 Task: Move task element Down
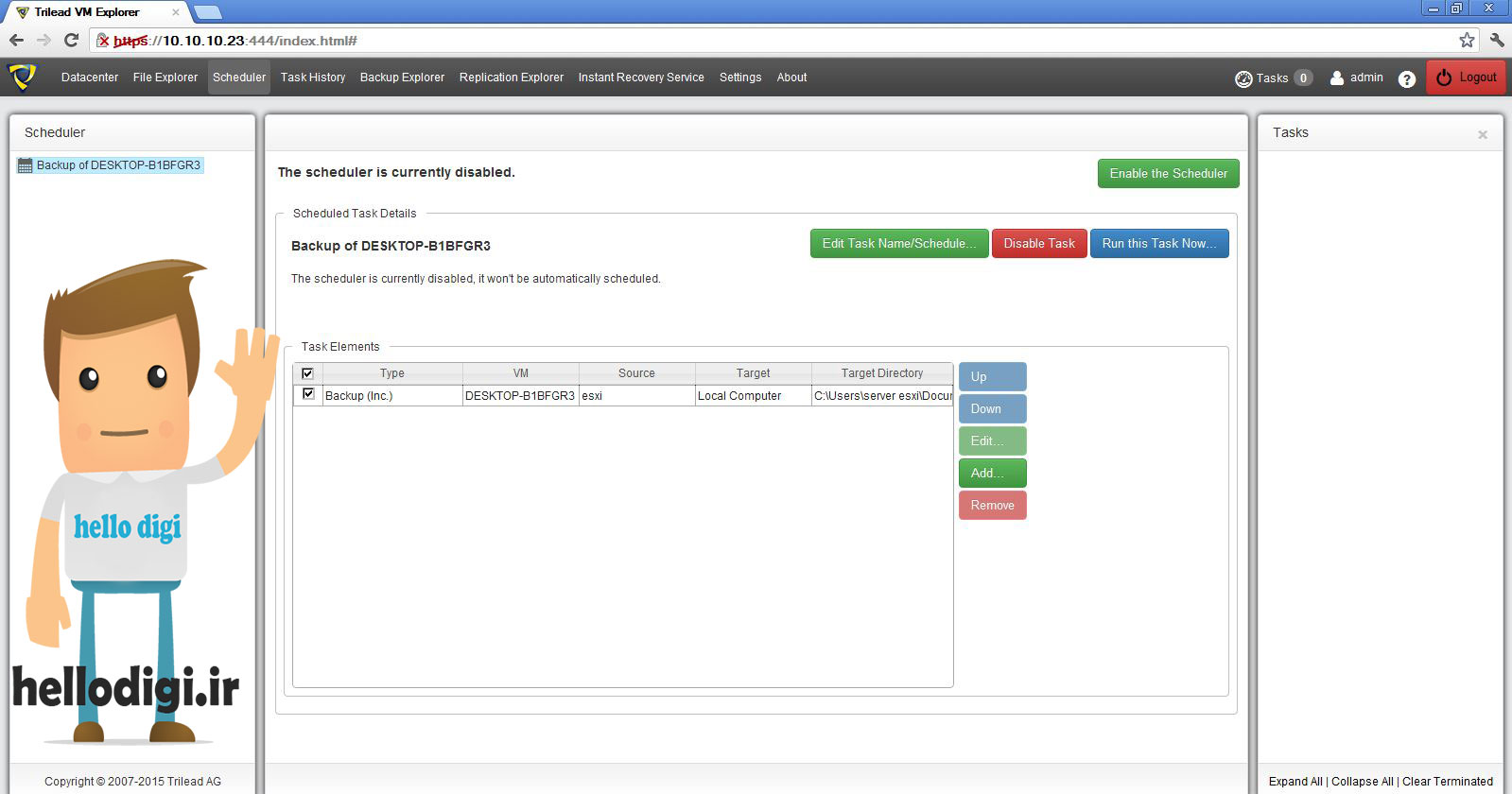pyautogui.click(x=993, y=408)
